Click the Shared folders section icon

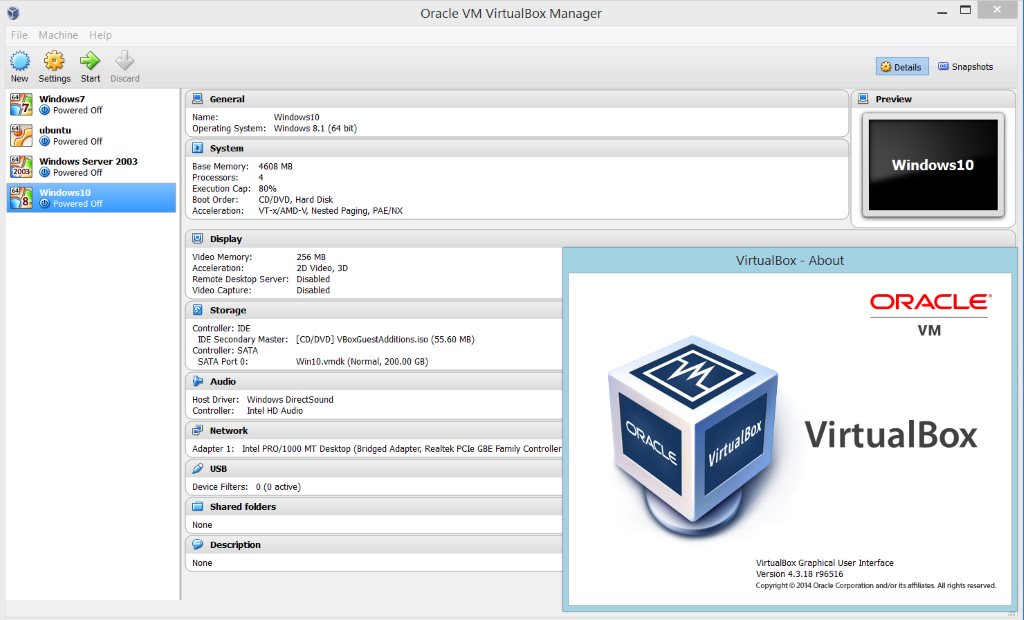pyautogui.click(x=197, y=506)
